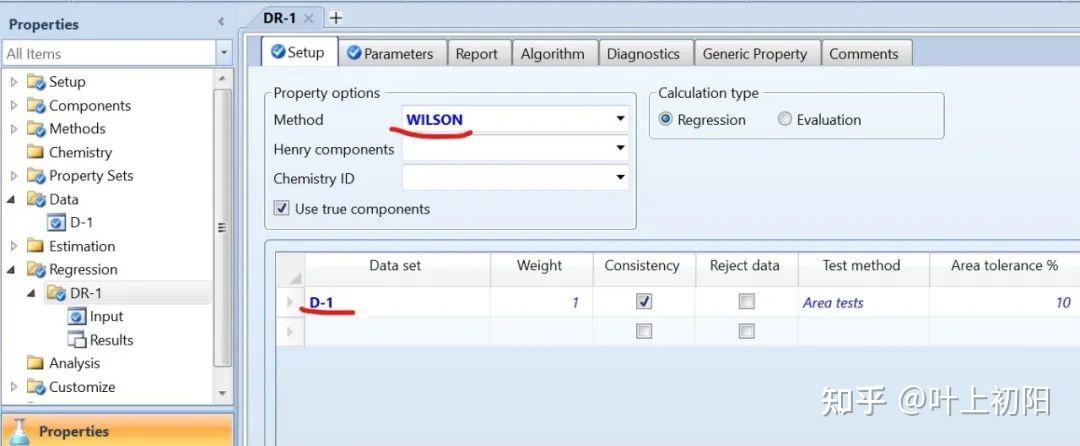Open the Method dropdown showing WILSON
Image resolution: width=1080 pixels, height=446 pixels.
(x=620, y=120)
